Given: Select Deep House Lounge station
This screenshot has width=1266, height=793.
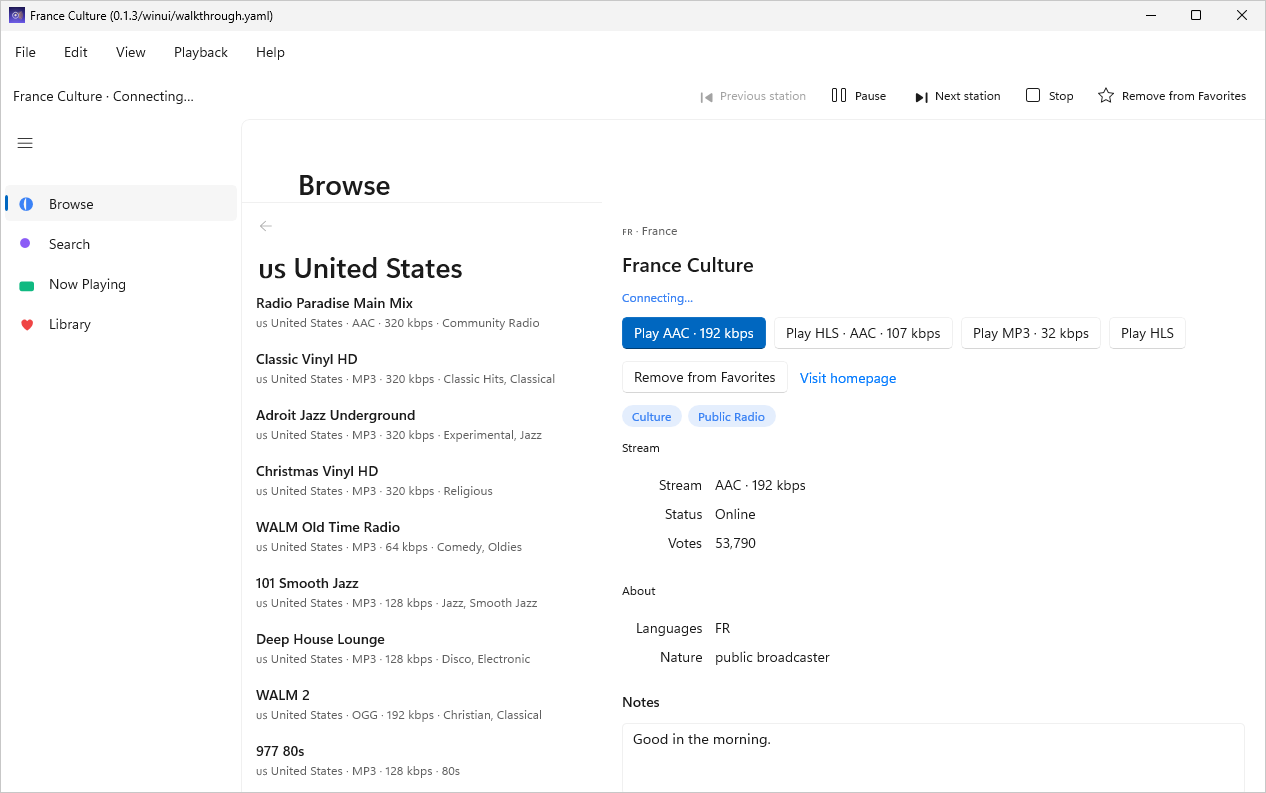Looking at the screenshot, I should pyautogui.click(x=422, y=648).
